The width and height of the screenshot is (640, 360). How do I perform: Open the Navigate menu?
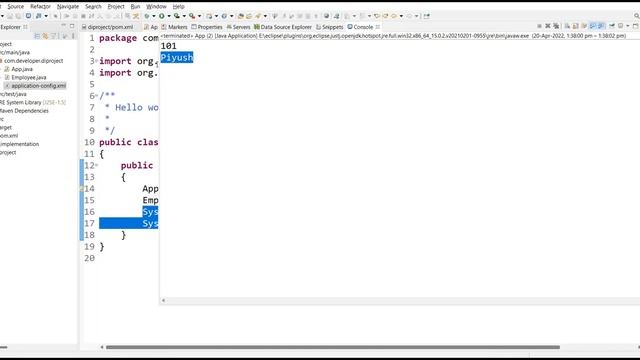point(68,7)
